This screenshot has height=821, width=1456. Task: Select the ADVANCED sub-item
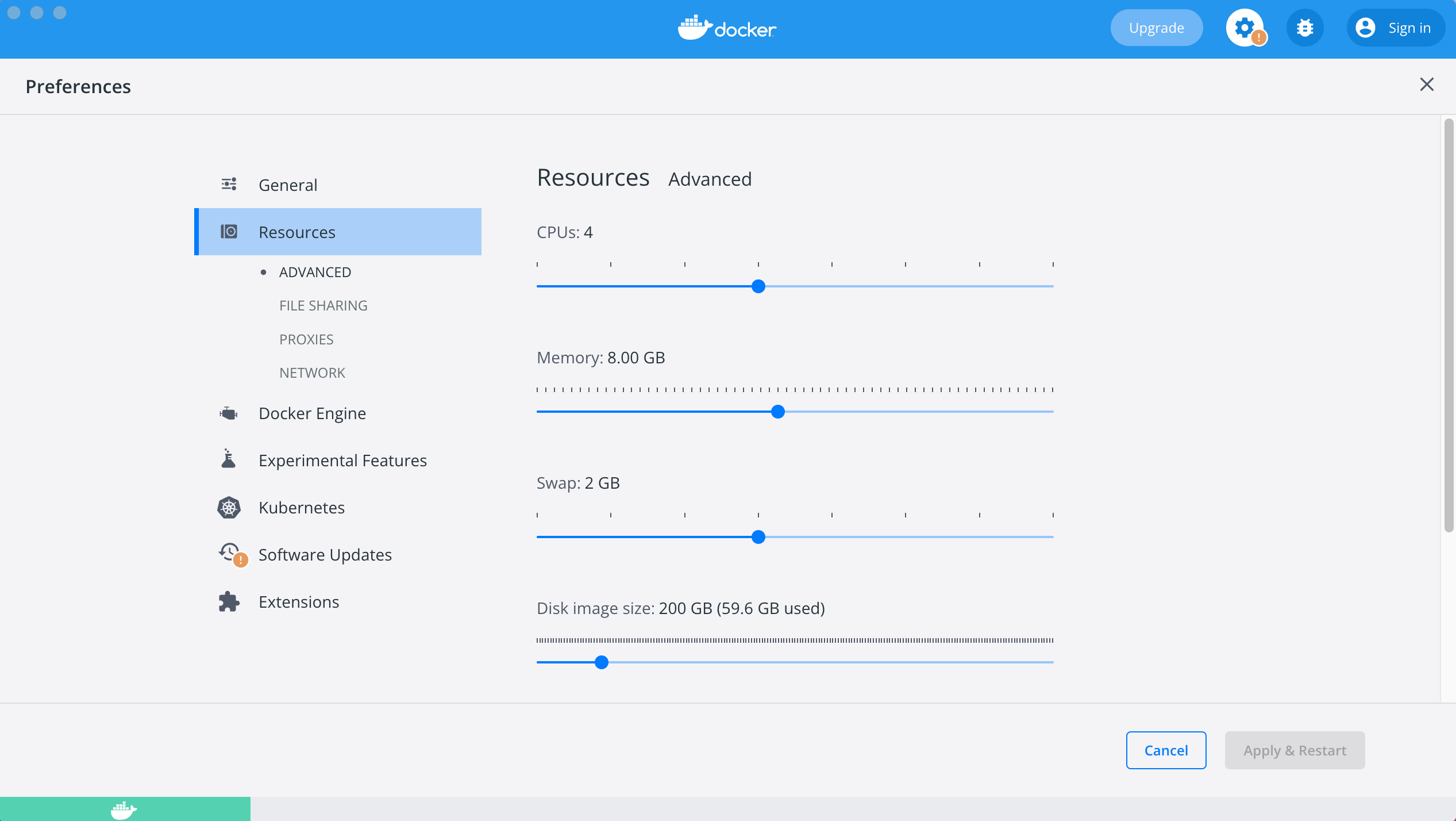pos(315,272)
